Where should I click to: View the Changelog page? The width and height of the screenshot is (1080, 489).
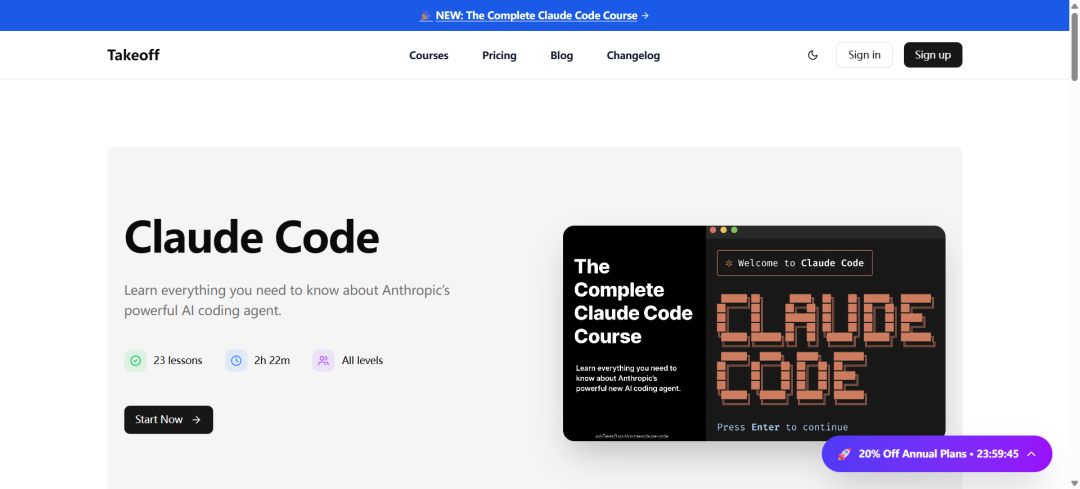(633, 55)
